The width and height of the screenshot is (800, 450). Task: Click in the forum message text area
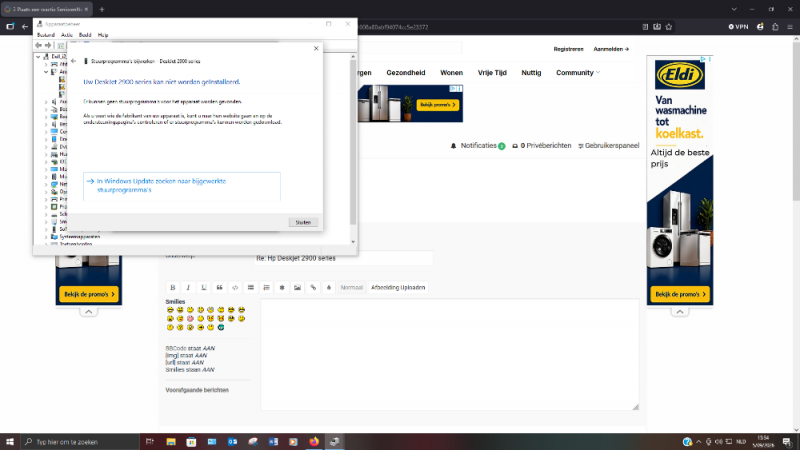coord(449,355)
